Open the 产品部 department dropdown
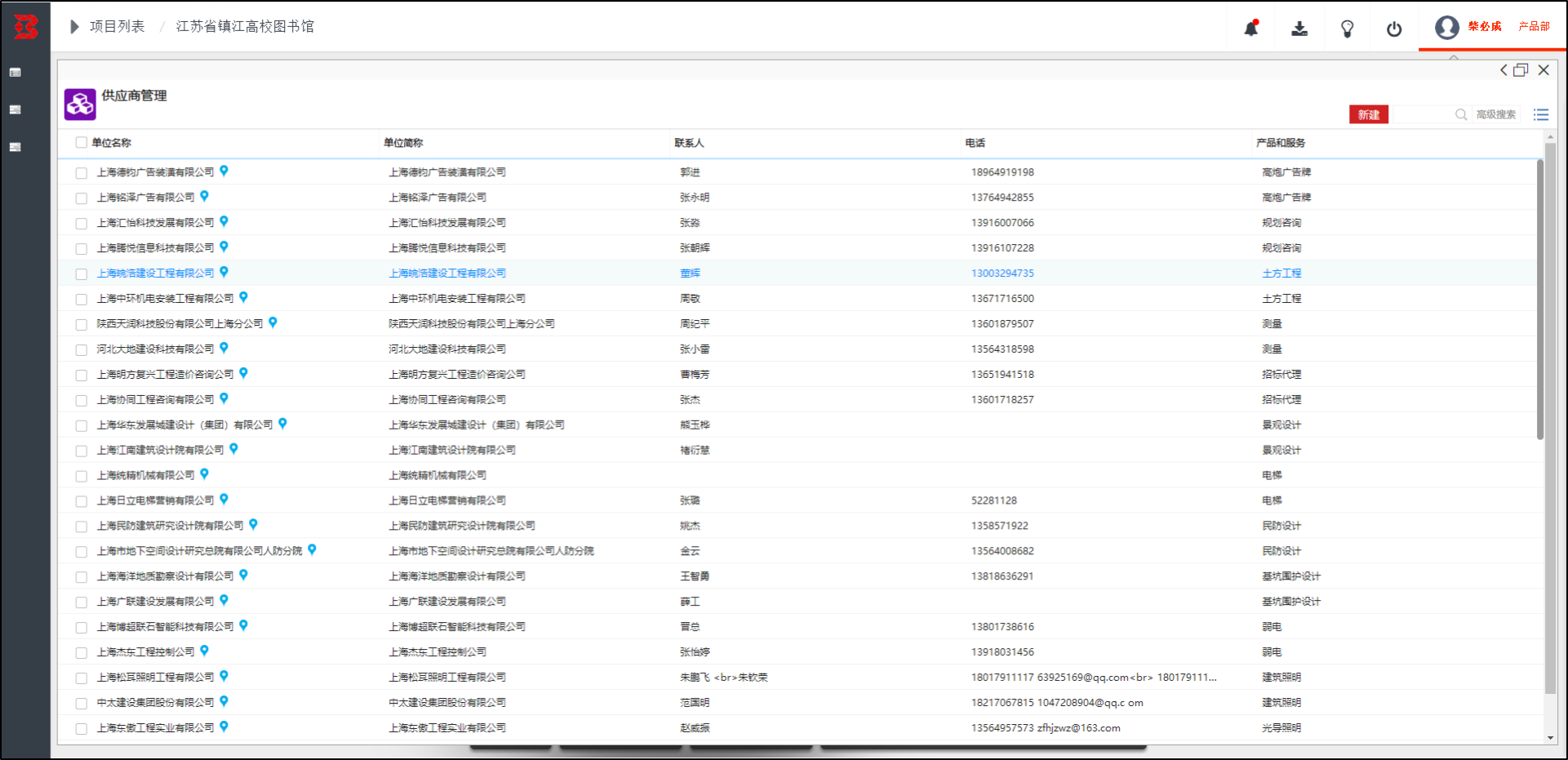Image resolution: width=1568 pixels, height=760 pixels. point(1534,27)
